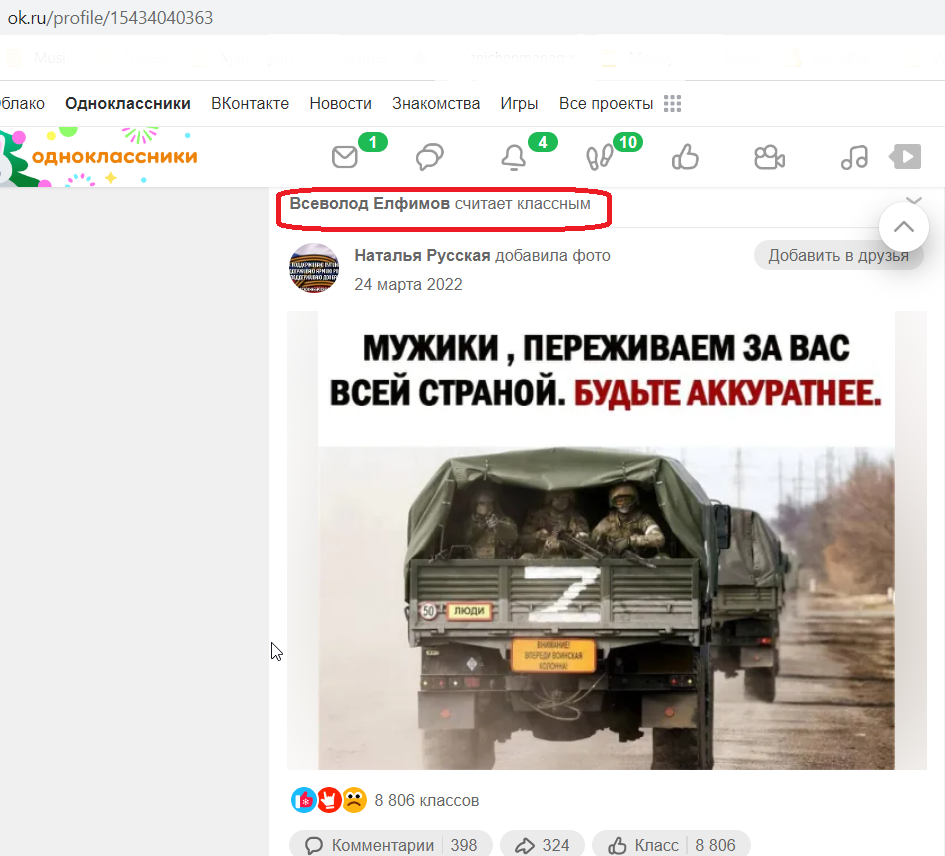Open ВКонтакте in the top menu
Screen dimensions: 945x856
click(x=250, y=104)
